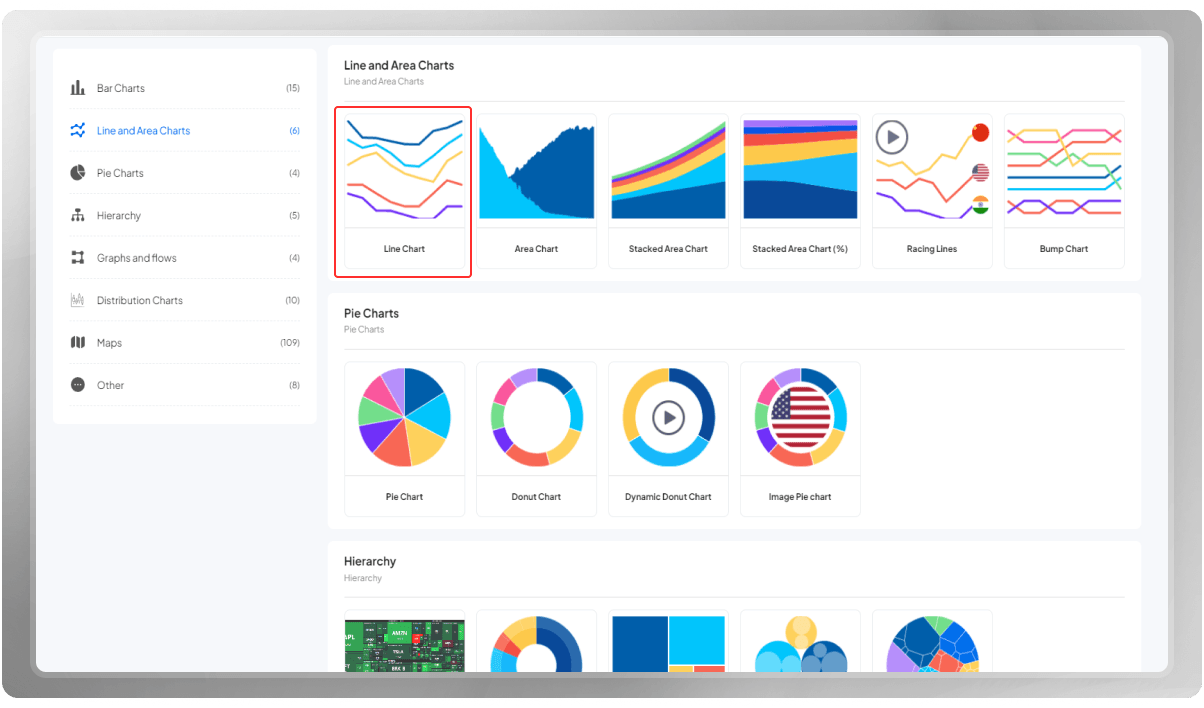Click the Maps folded-map icon
Screen dimensions: 1204x708
coord(78,343)
